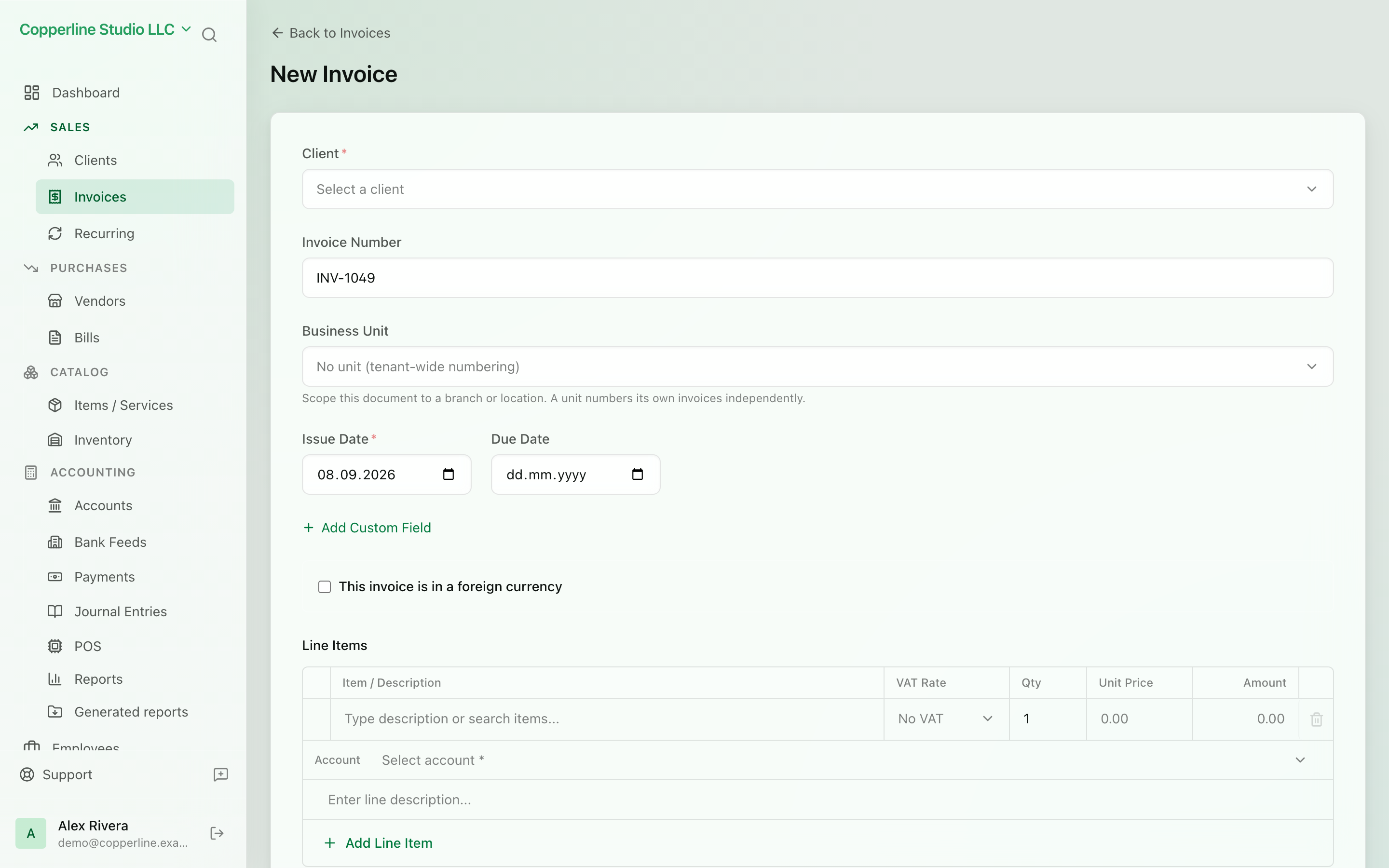Click the Generated reports folder icon
The width and height of the screenshot is (1389, 868).
[x=55, y=712]
